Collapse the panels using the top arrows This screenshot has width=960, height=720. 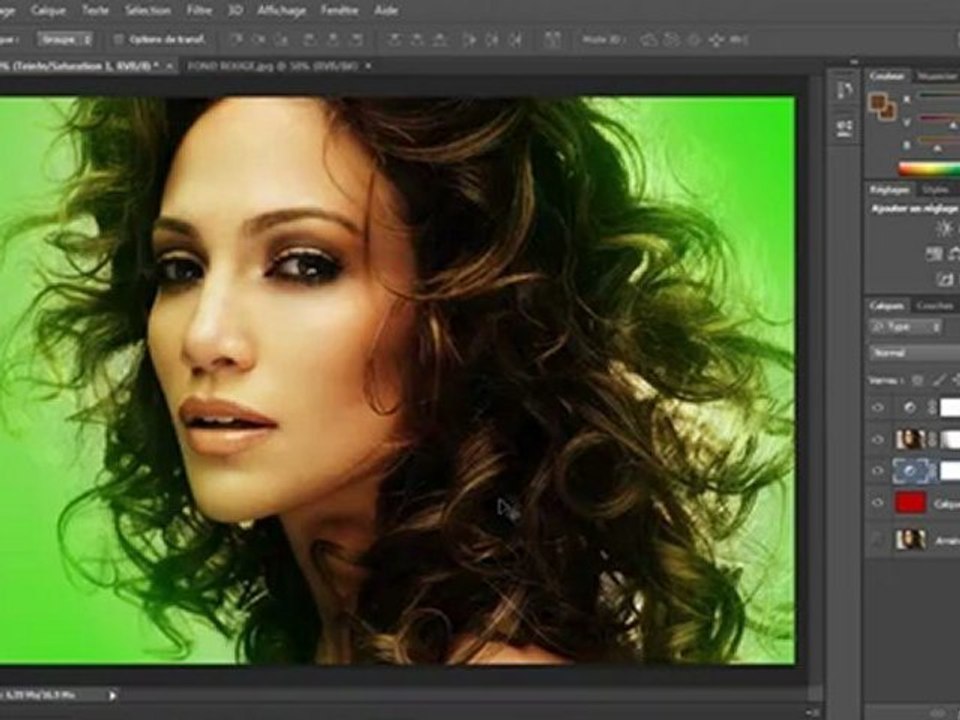coord(853,61)
